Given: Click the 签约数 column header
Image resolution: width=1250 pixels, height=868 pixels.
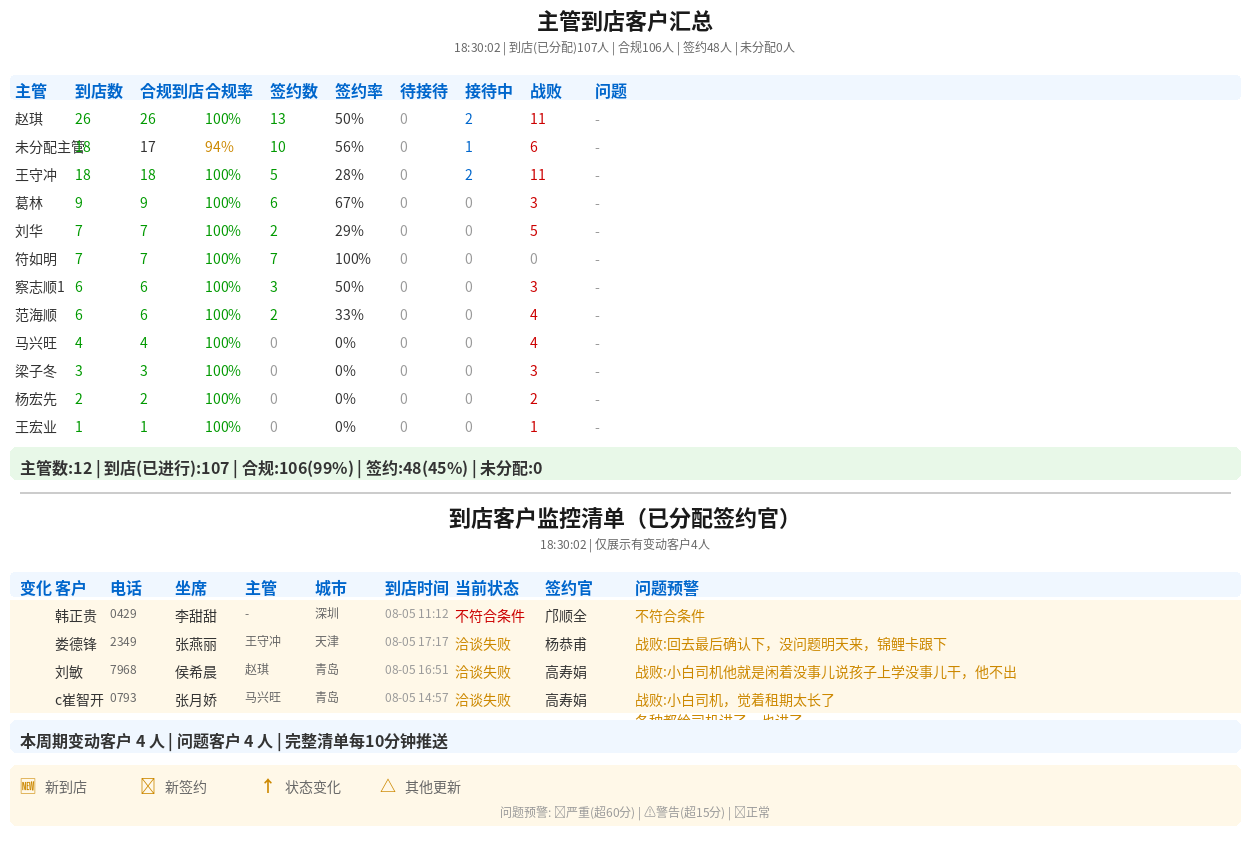Looking at the screenshot, I should [294, 91].
